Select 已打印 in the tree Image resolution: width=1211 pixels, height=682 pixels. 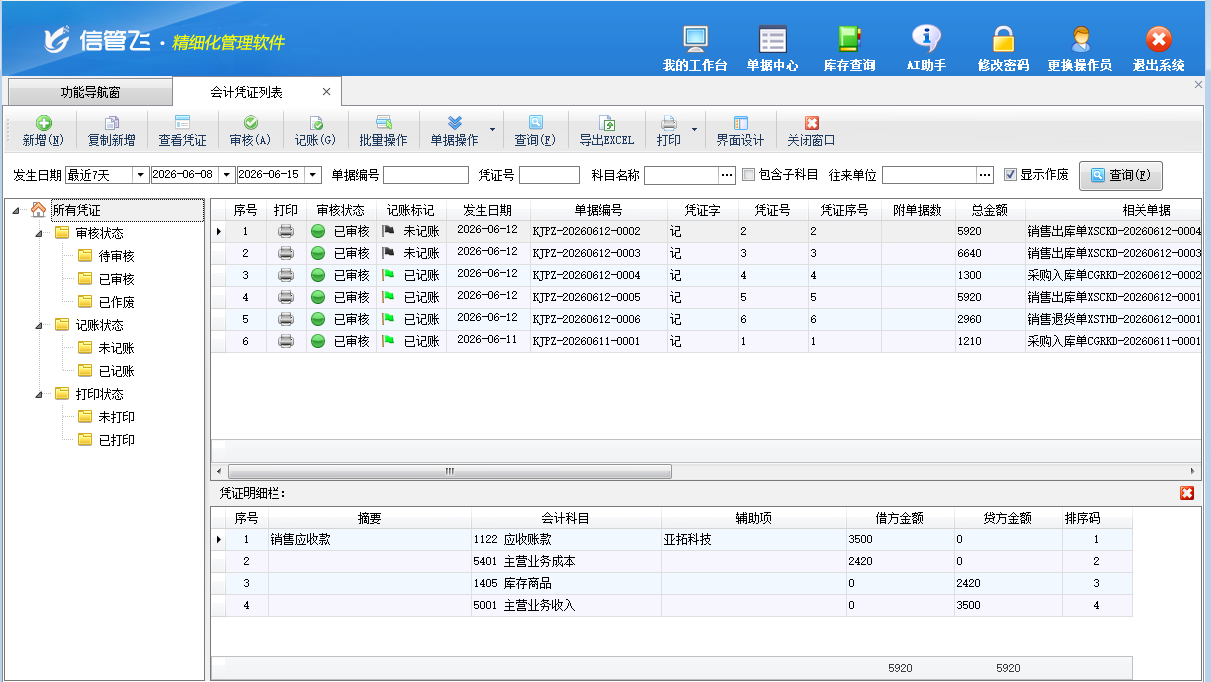coord(116,440)
